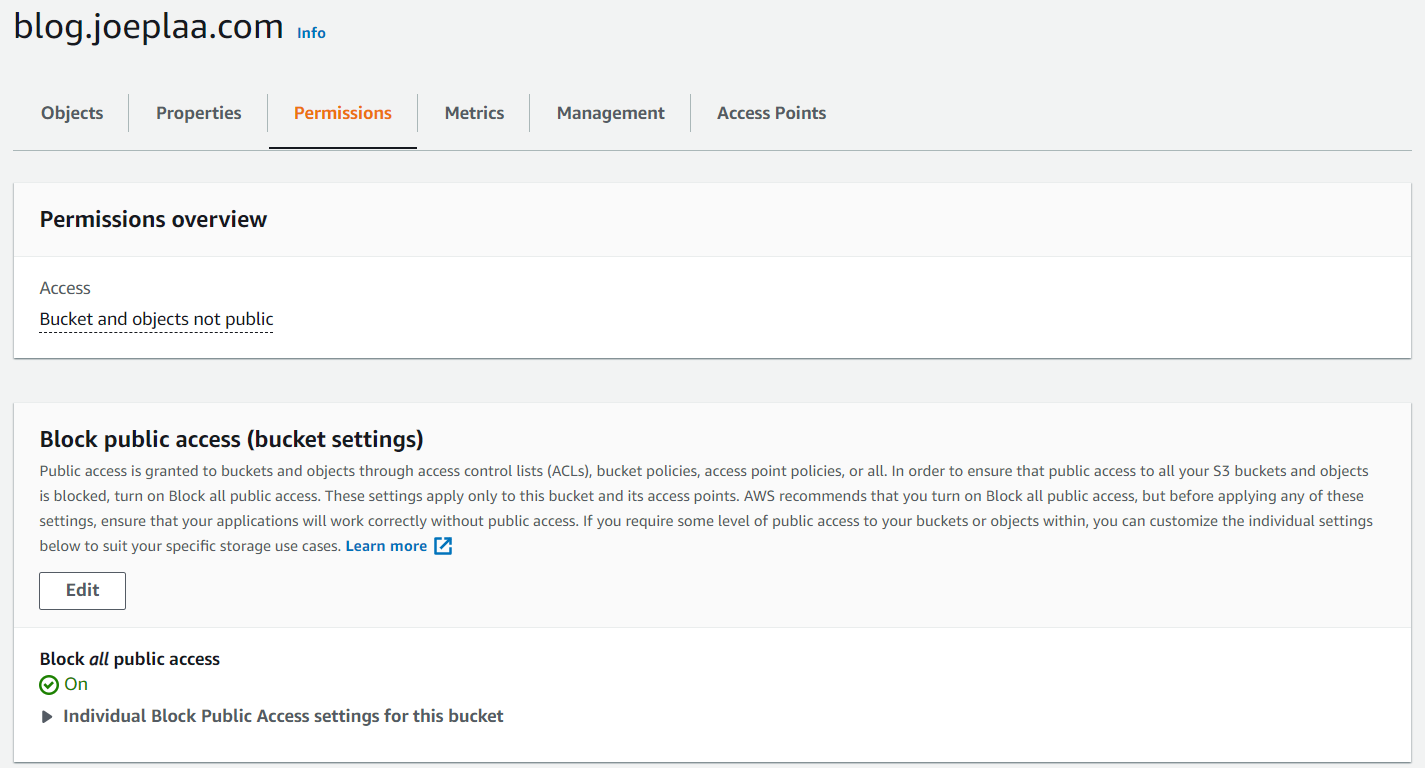Click 'Individual Block Public Access settings for this bucket'
Screen dimensions: 1425x768
coord(283,716)
